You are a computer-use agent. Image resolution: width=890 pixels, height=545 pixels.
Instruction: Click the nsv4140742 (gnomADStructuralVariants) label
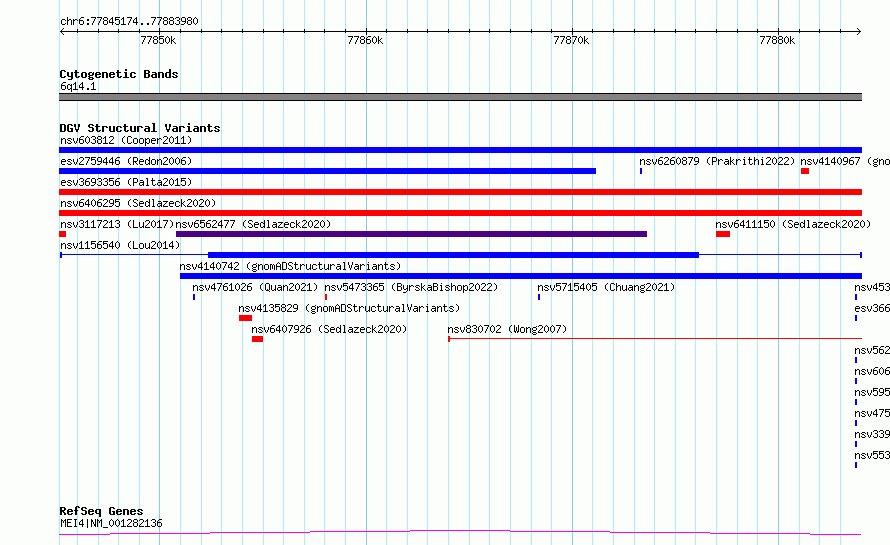point(290,266)
